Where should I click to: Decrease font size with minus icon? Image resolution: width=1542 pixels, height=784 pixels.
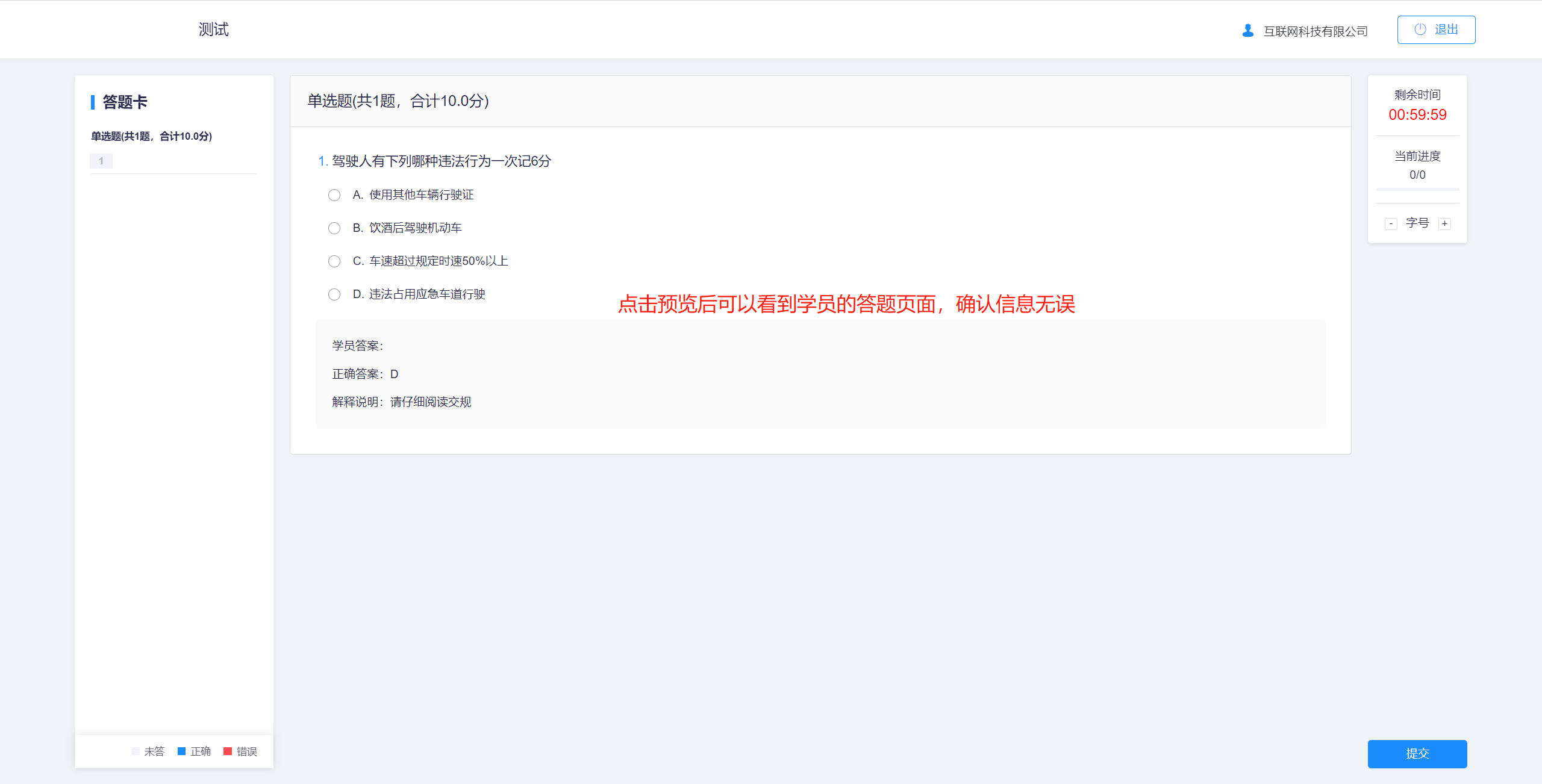click(1391, 224)
